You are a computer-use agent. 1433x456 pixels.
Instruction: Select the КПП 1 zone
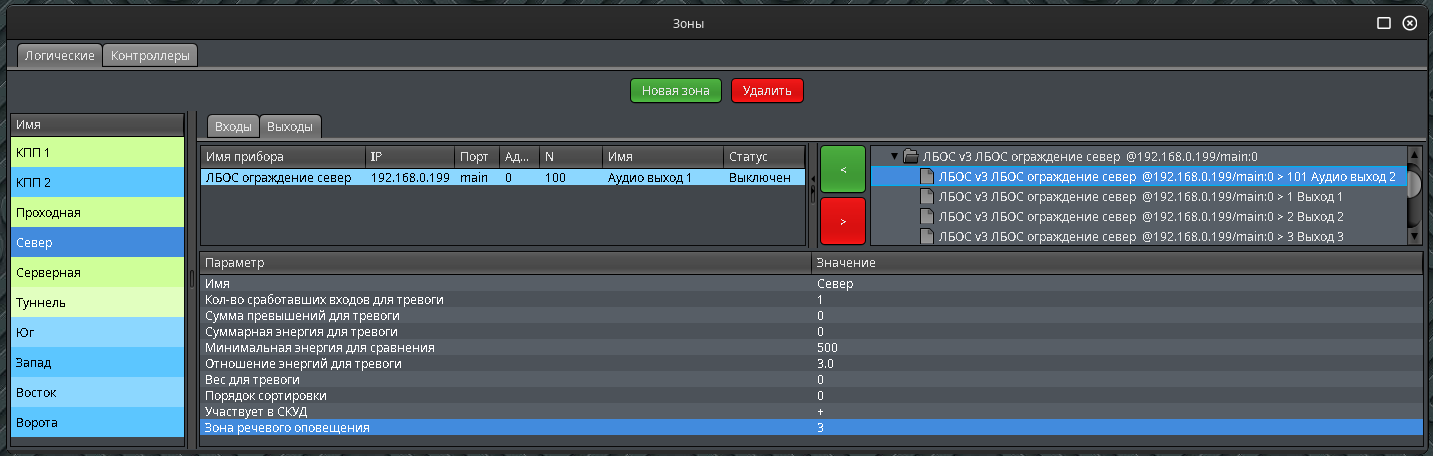tap(97, 152)
